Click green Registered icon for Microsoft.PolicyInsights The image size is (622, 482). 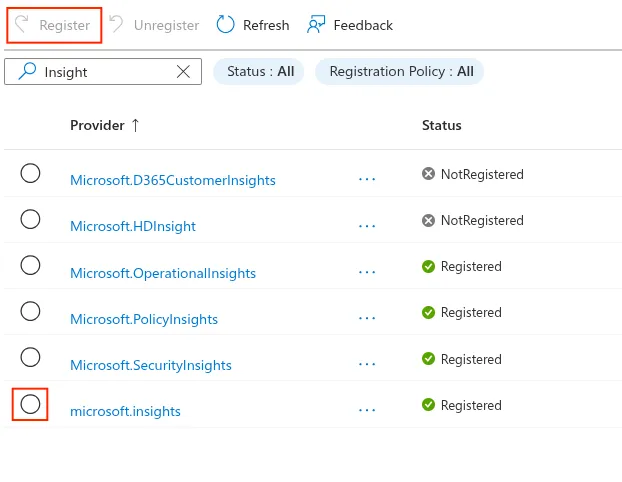[x=428, y=312]
